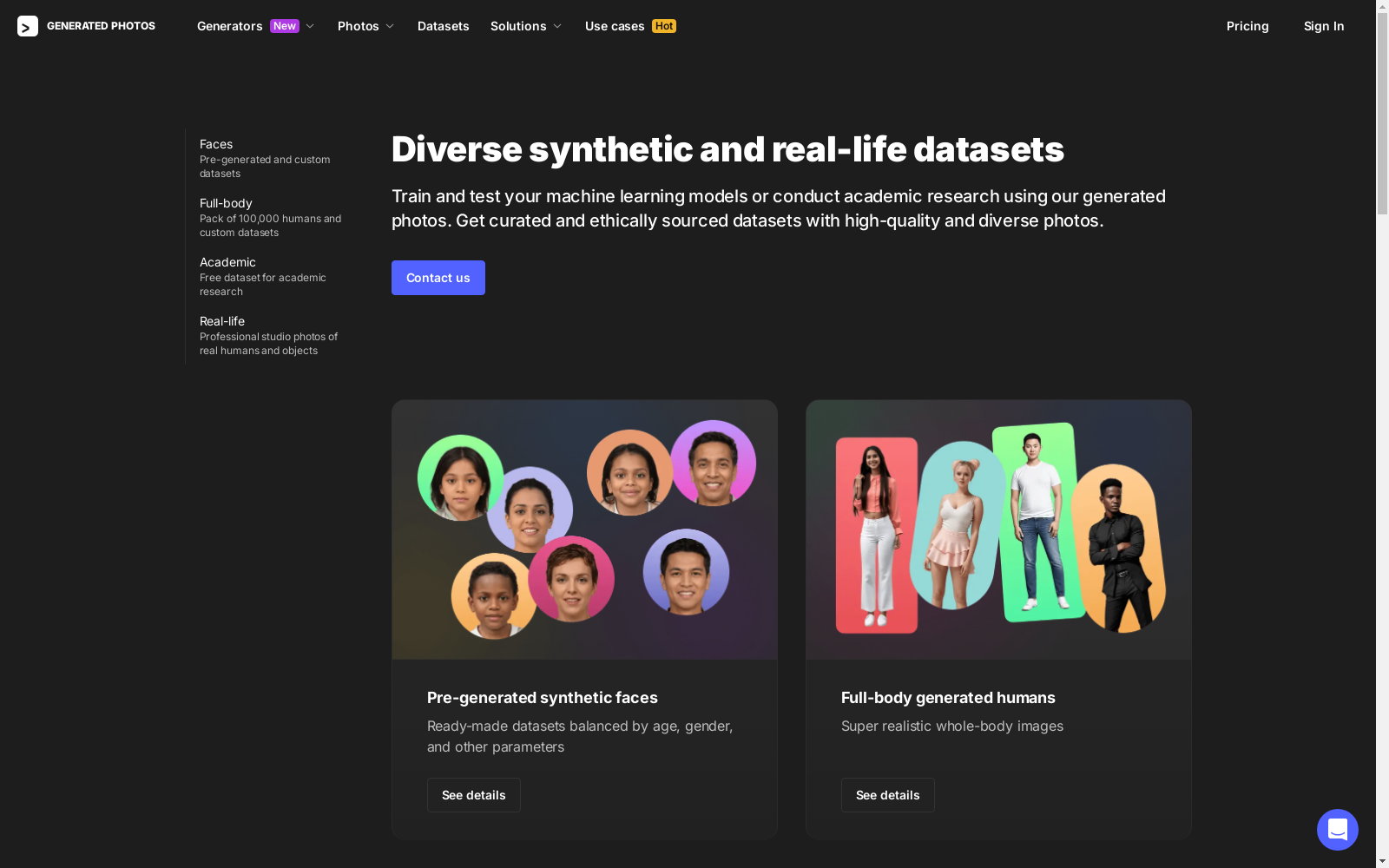
Task: See details for Pre-generated synthetic faces
Action: click(x=474, y=795)
